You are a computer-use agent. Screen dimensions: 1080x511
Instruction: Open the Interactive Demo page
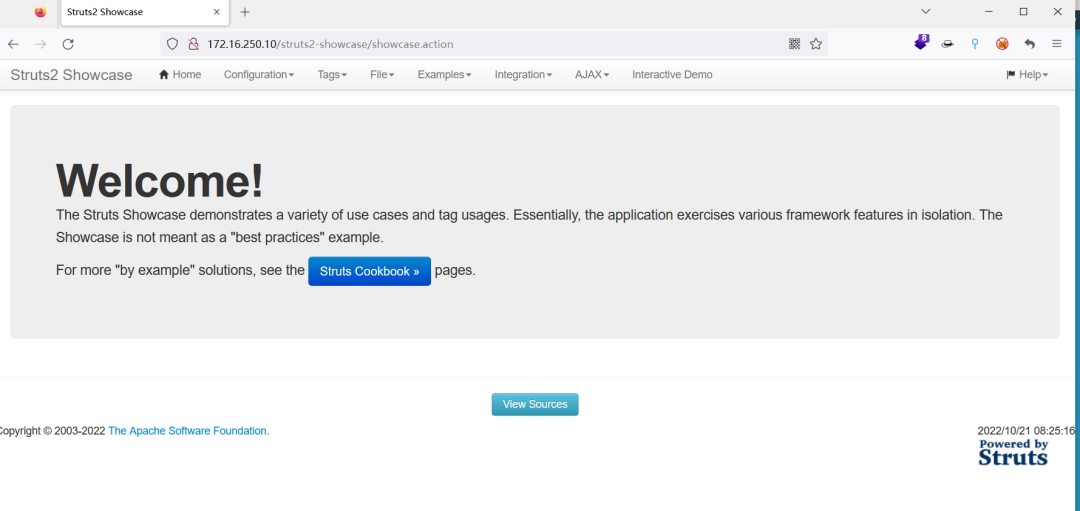point(672,74)
